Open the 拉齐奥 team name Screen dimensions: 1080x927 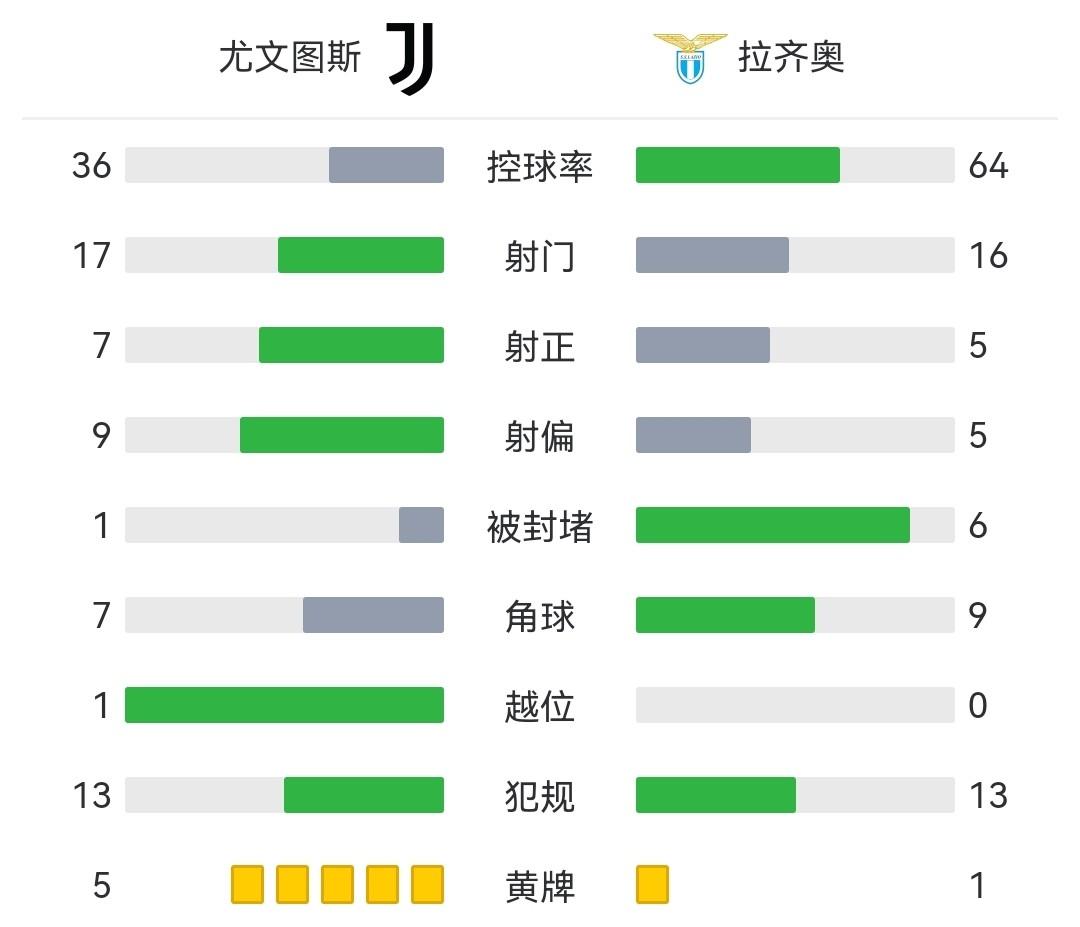click(791, 58)
